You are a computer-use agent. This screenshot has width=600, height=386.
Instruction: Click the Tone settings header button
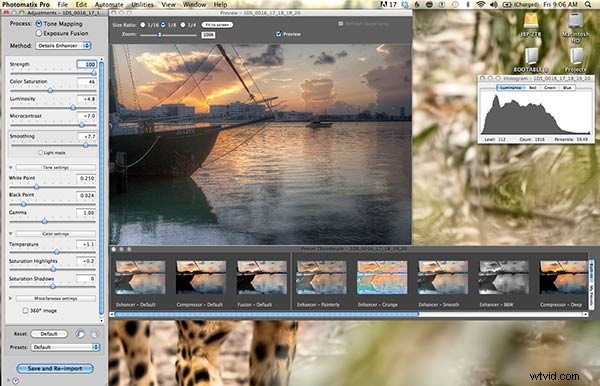pos(56,168)
